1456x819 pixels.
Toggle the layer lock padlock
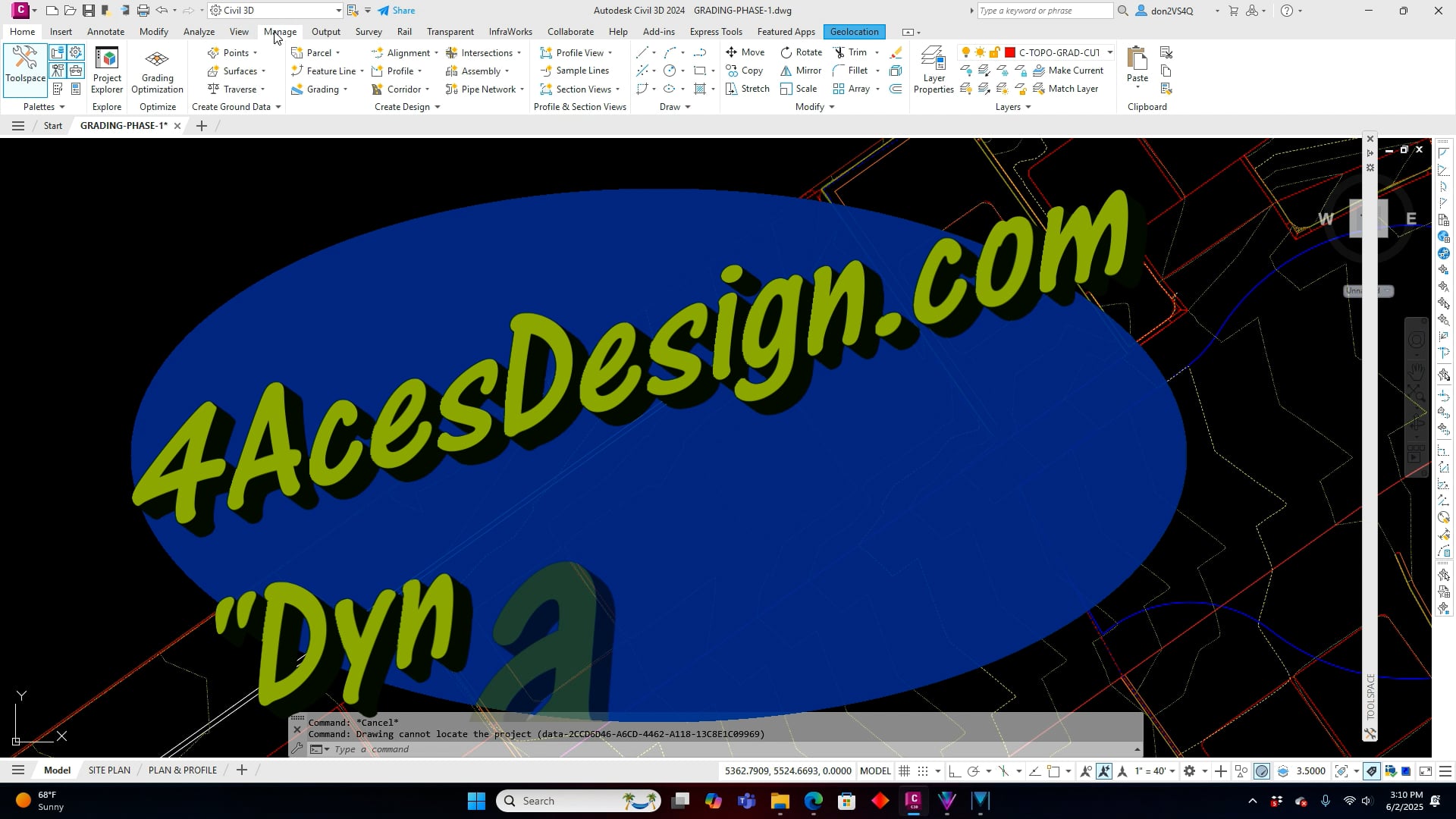994,52
